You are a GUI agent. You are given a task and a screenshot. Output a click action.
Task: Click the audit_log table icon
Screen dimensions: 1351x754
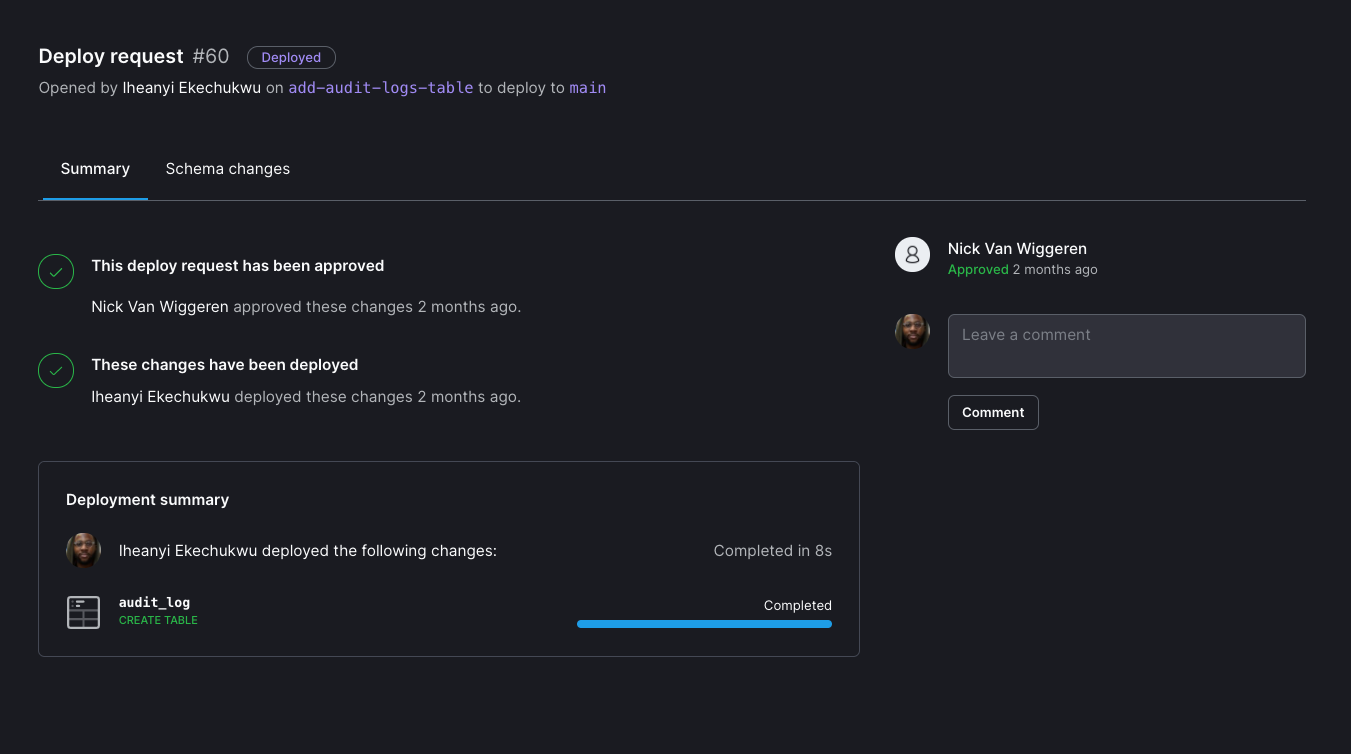click(84, 611)
